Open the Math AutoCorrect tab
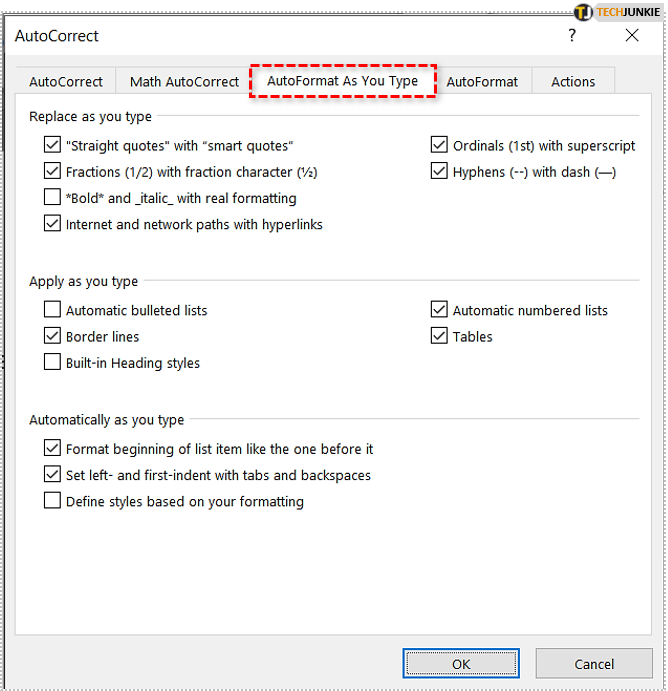This screenshot has height=691, width=668. pyautogui.click(x=184, y=82)
